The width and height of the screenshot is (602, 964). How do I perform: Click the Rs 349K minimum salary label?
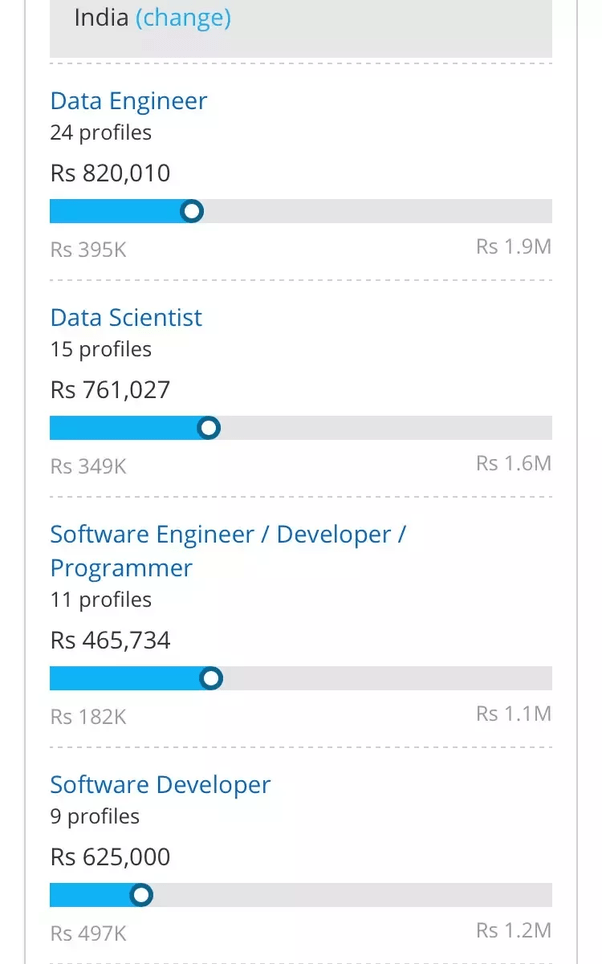pos(88,466)
